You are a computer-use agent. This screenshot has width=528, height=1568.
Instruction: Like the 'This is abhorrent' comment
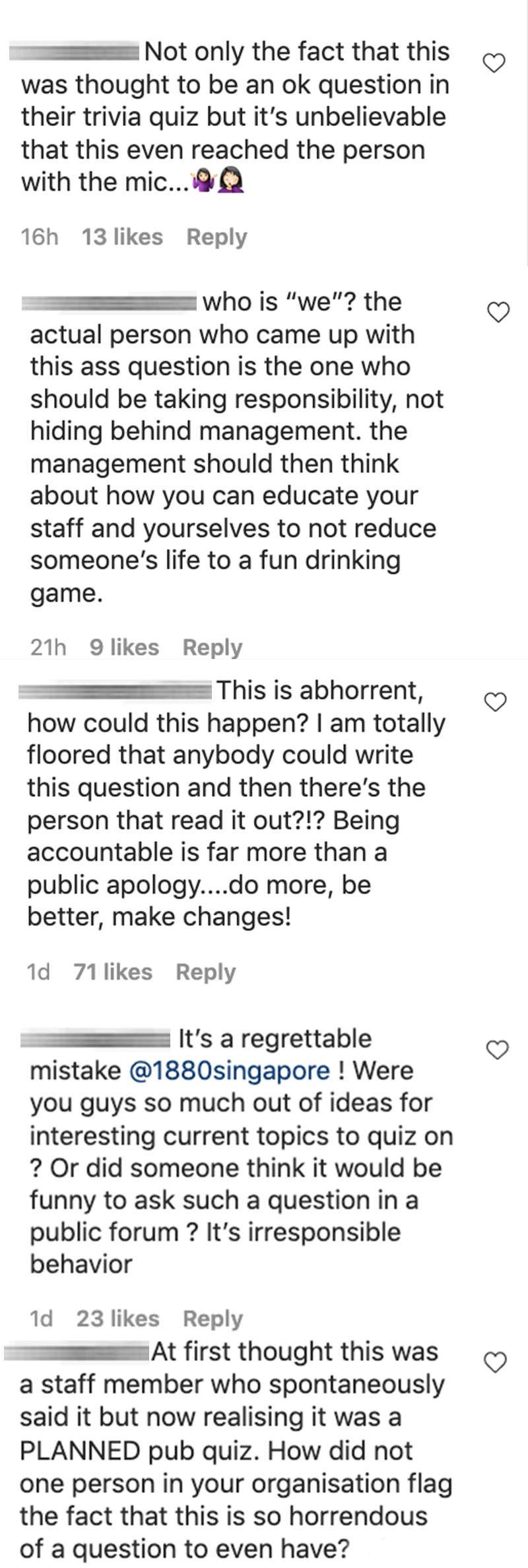point(496,703)
